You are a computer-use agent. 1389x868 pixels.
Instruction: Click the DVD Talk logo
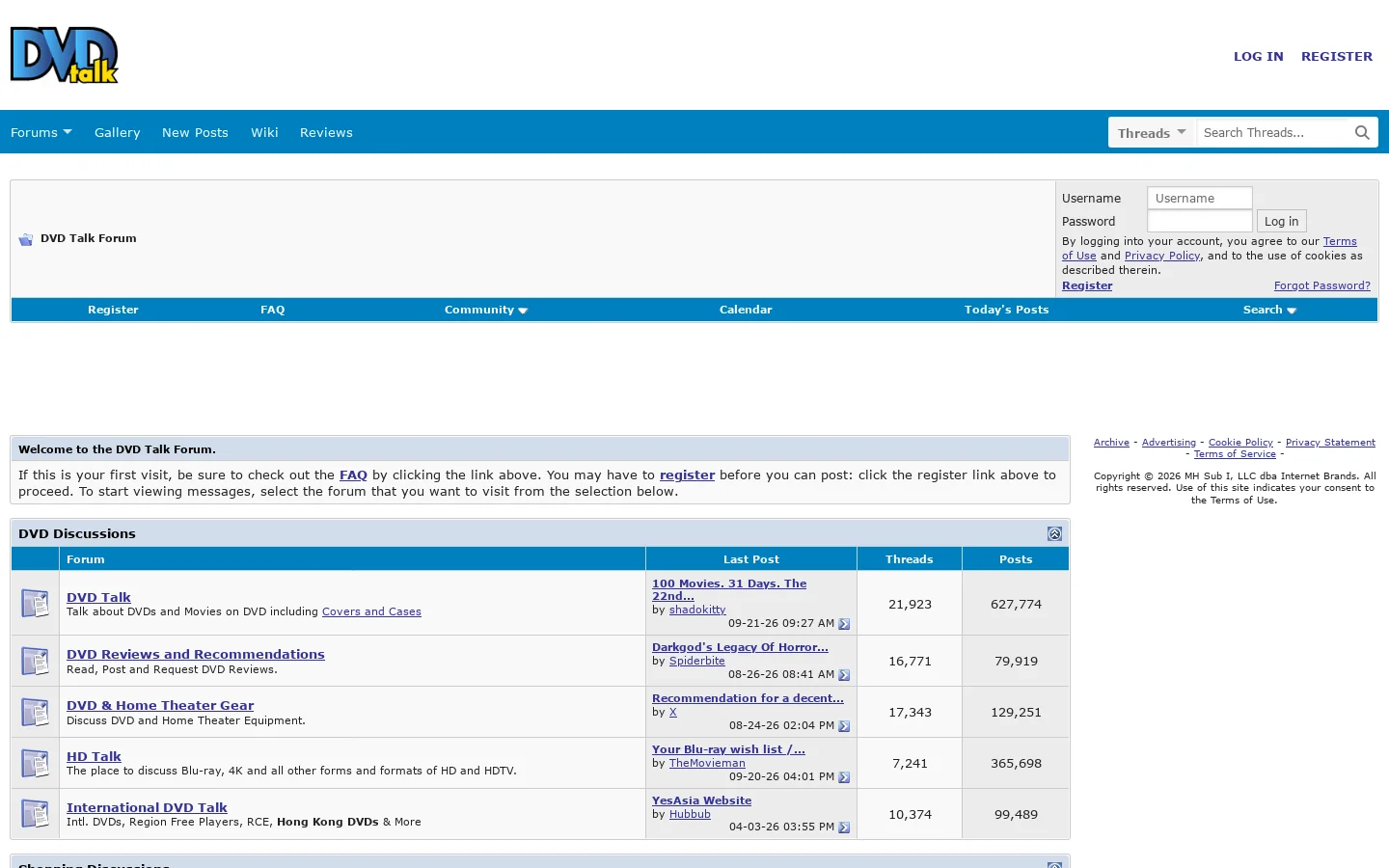click(64, 55)
